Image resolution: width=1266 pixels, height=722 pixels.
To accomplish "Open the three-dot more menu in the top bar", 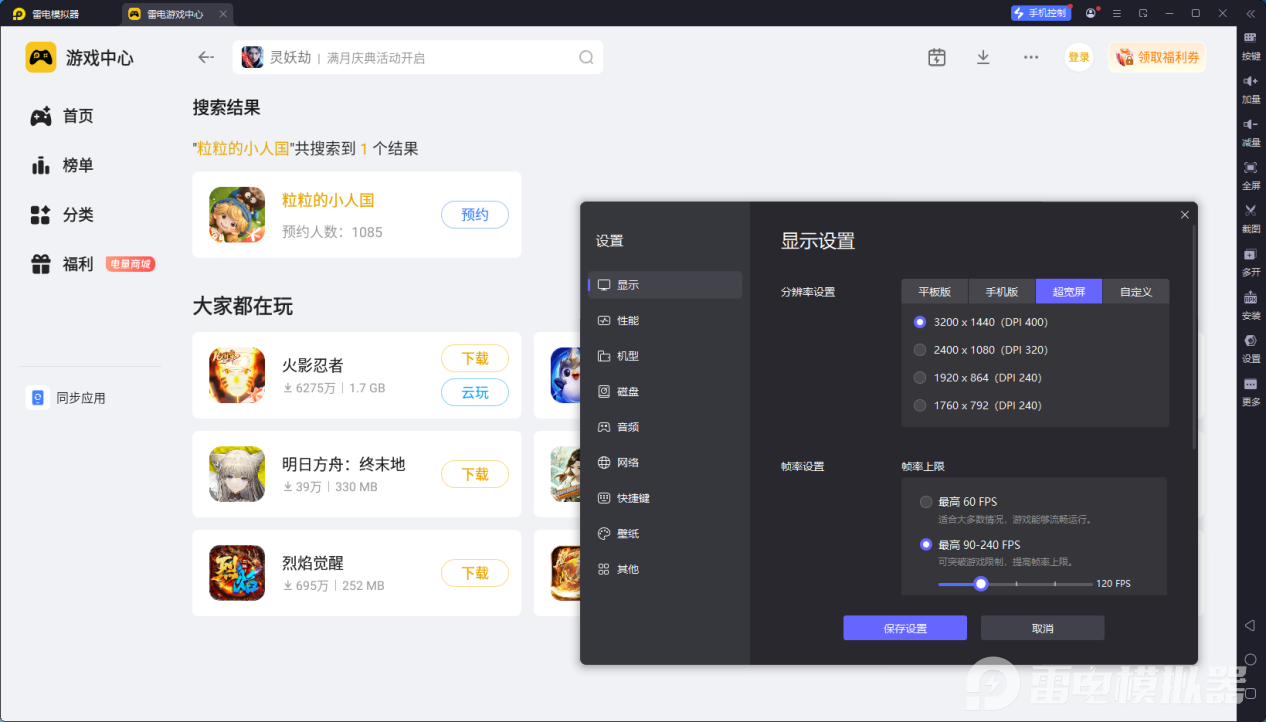I will [1031, 57].
